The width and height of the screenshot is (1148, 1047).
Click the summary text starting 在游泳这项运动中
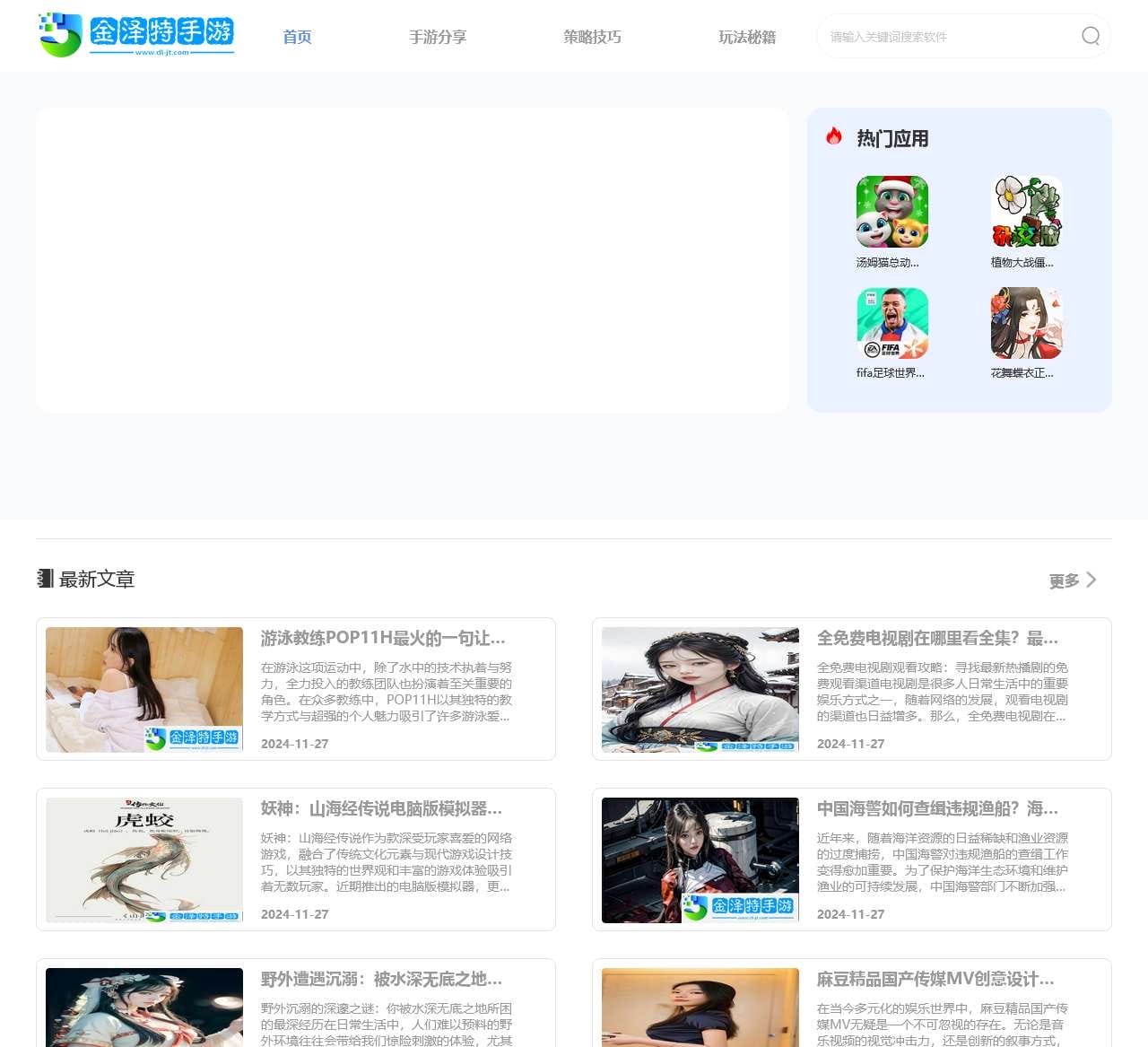[x=387, y=692]
